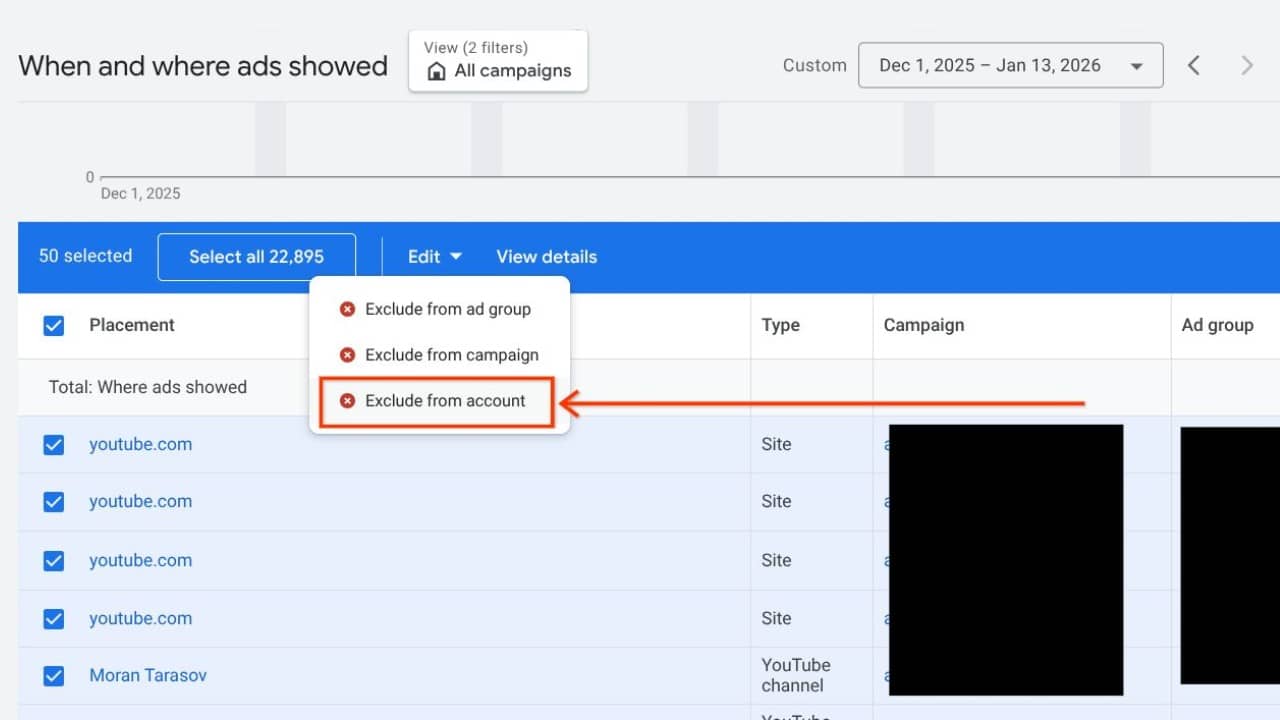Image resolution: width=1280 pixels, height=720 pixels.
Task: Click View details in blue bar
Action: (x=546, y=257)
